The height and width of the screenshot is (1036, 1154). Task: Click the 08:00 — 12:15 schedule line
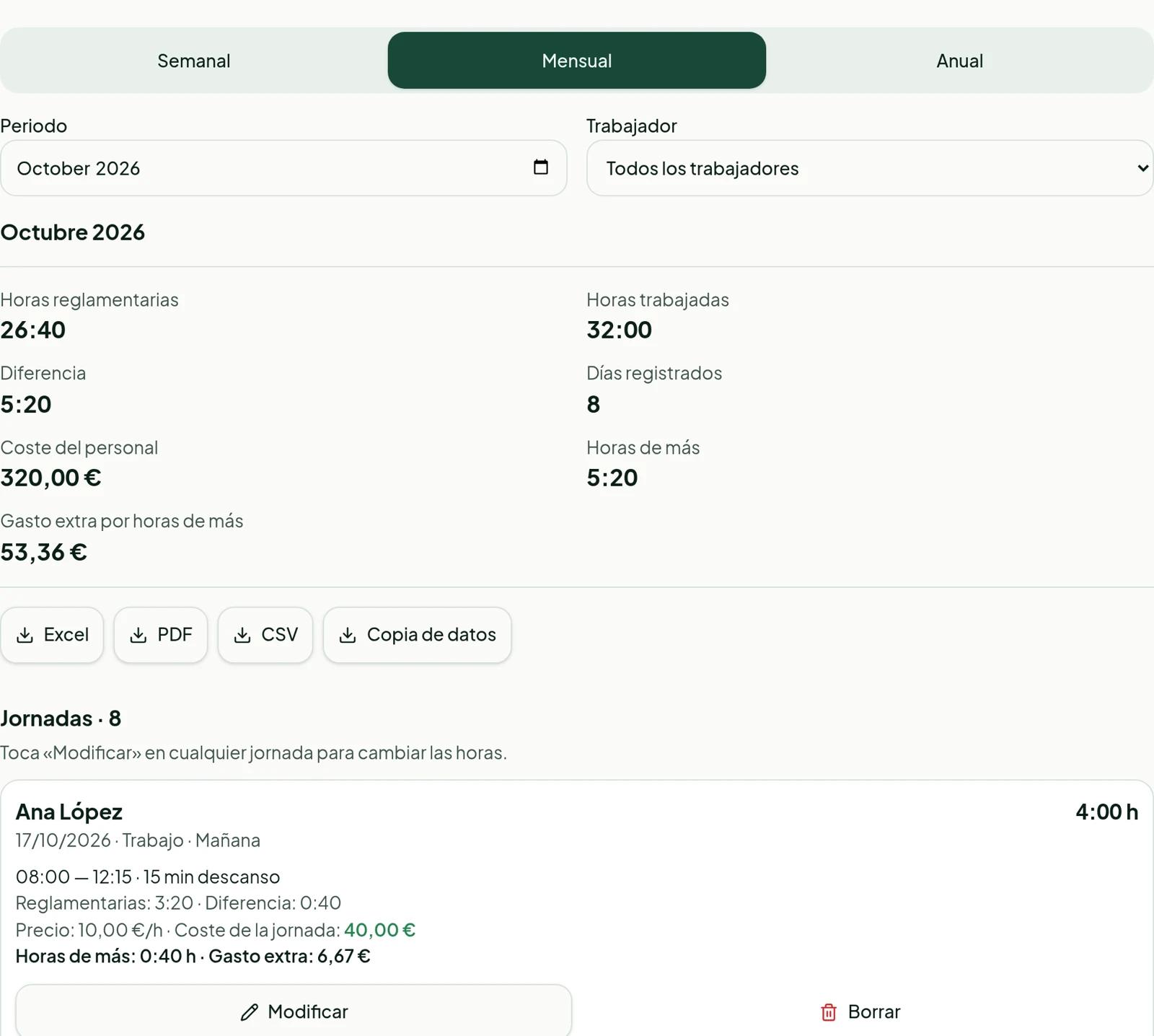(x=148, y=877)
